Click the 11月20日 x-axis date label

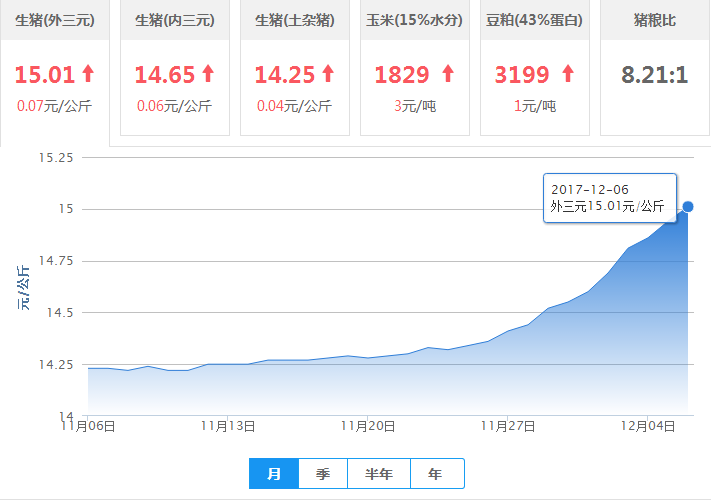pos(368,425)
